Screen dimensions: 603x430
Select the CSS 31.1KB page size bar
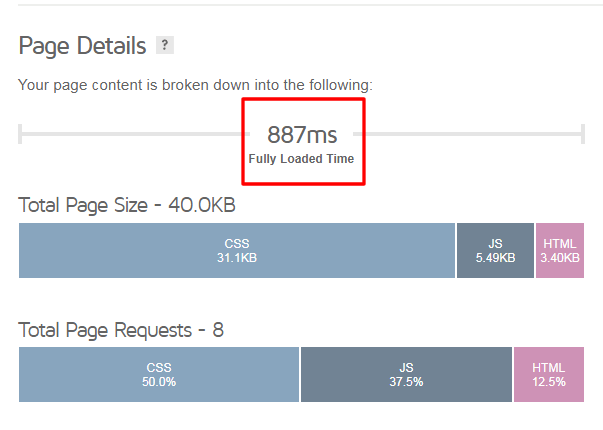click(237, 250)
